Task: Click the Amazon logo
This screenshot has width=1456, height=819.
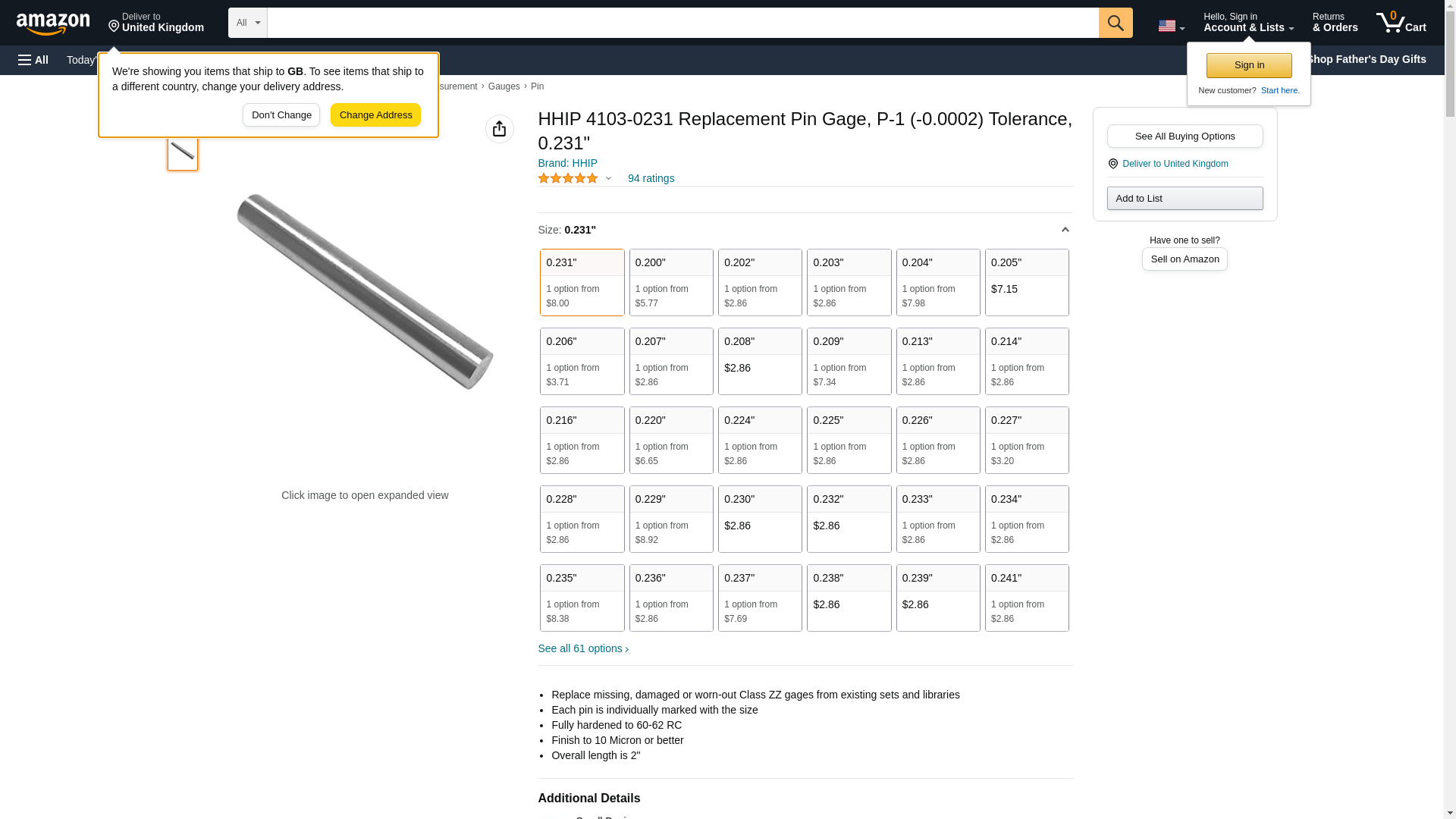Action: coord(53,24)
